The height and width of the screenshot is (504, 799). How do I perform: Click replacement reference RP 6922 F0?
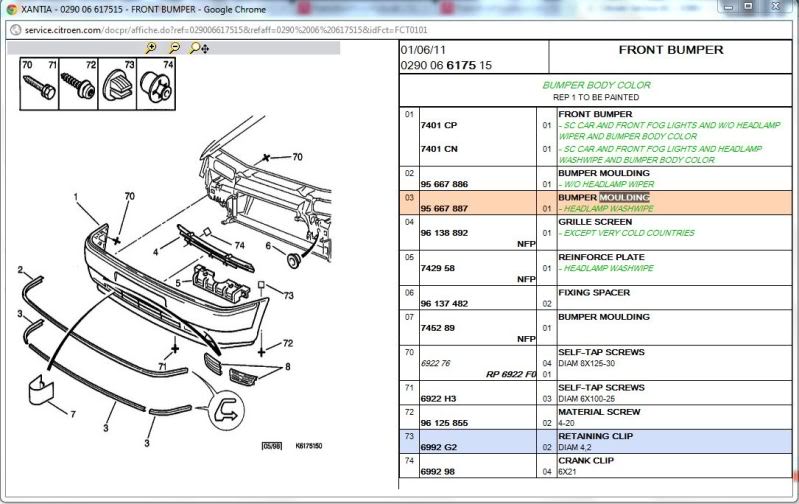pyautogui.click(x=511, y=375)
